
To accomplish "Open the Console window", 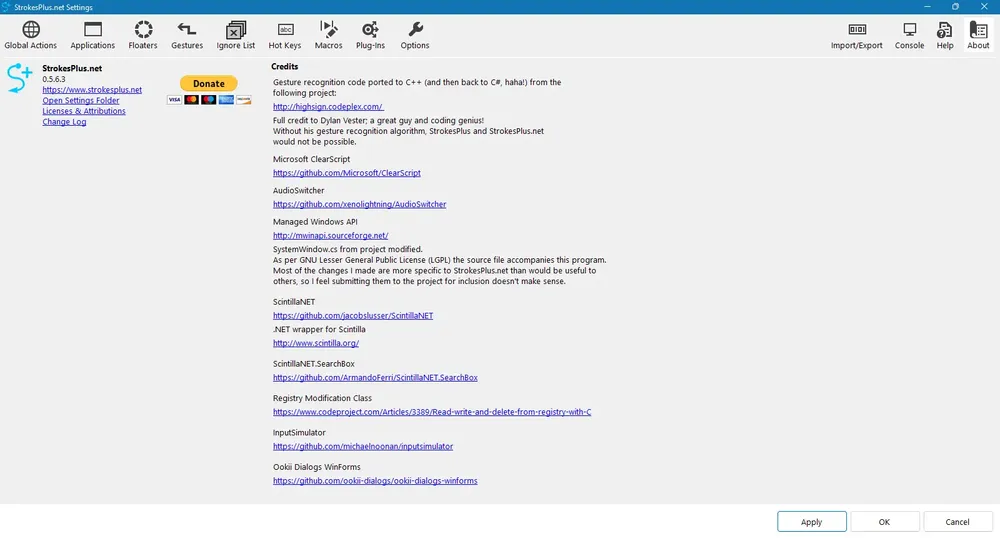I will tap(909, 35).
